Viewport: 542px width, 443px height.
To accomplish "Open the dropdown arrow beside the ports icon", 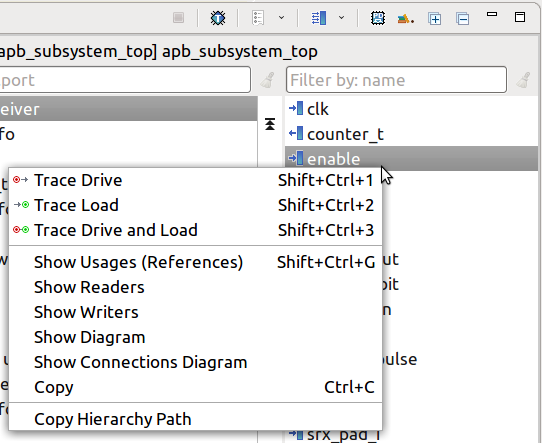I will point(342,17).
